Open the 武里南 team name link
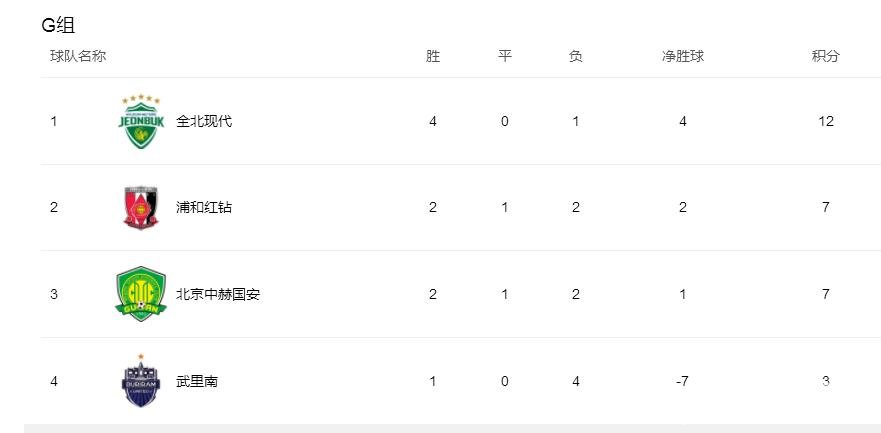Image resolution: width=881 pixels, height=433 pixels. pyautogui.click(x=197, y=382)
